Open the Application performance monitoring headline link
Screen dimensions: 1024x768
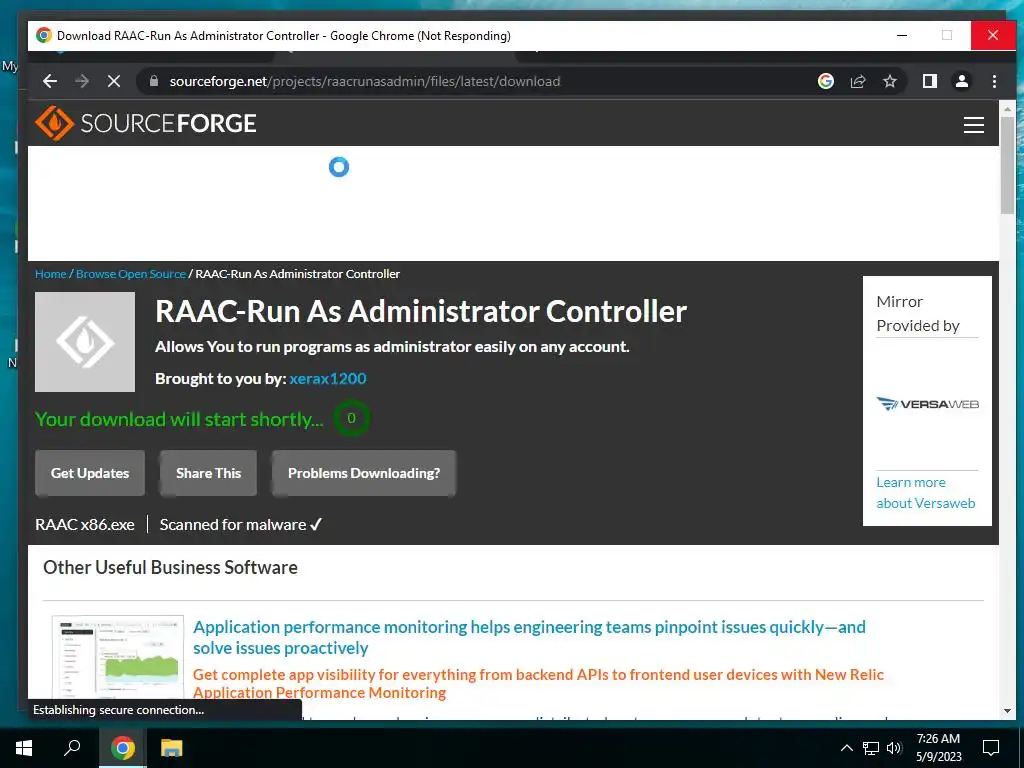tap(529, 637)
